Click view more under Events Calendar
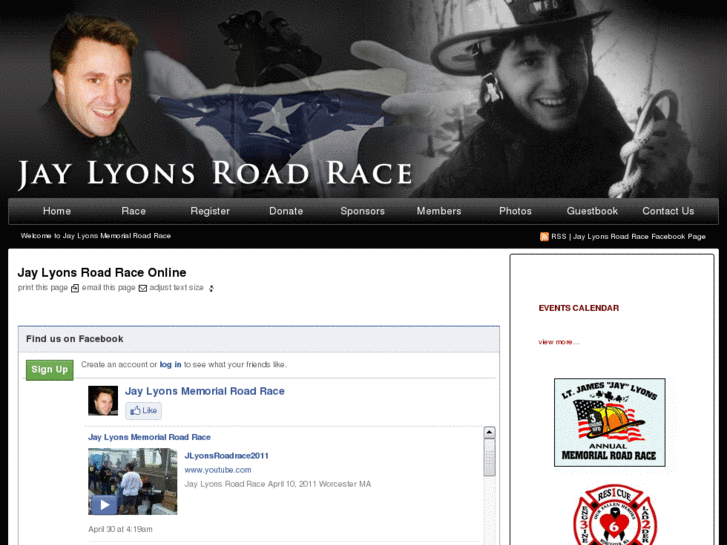The height and width of the screenshot is (545, 727). [559, 342]
